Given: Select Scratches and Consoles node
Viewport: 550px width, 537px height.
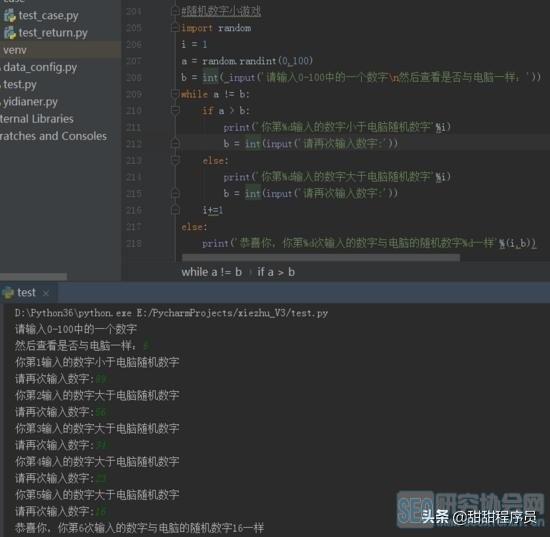Looking at the screenshot, I should [53, 136].
